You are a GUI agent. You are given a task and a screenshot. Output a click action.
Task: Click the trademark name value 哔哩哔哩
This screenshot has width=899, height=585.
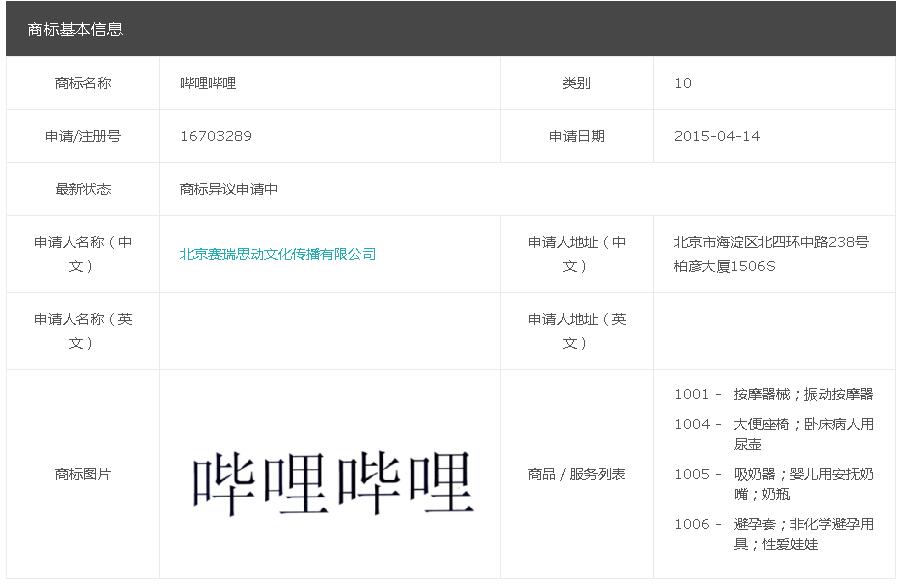point(208,83)
